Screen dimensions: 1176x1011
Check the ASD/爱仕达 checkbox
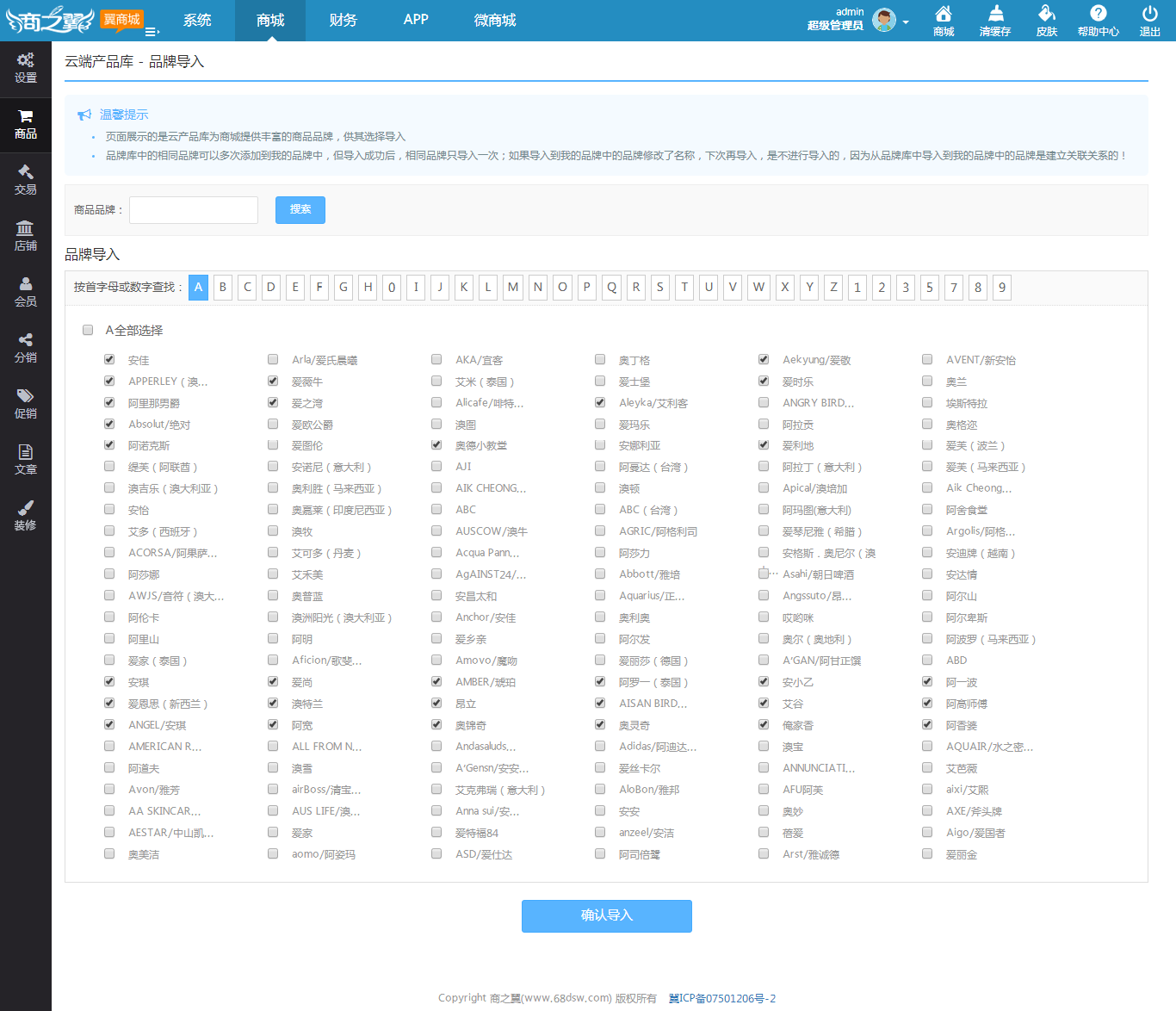tap(436, 853)
